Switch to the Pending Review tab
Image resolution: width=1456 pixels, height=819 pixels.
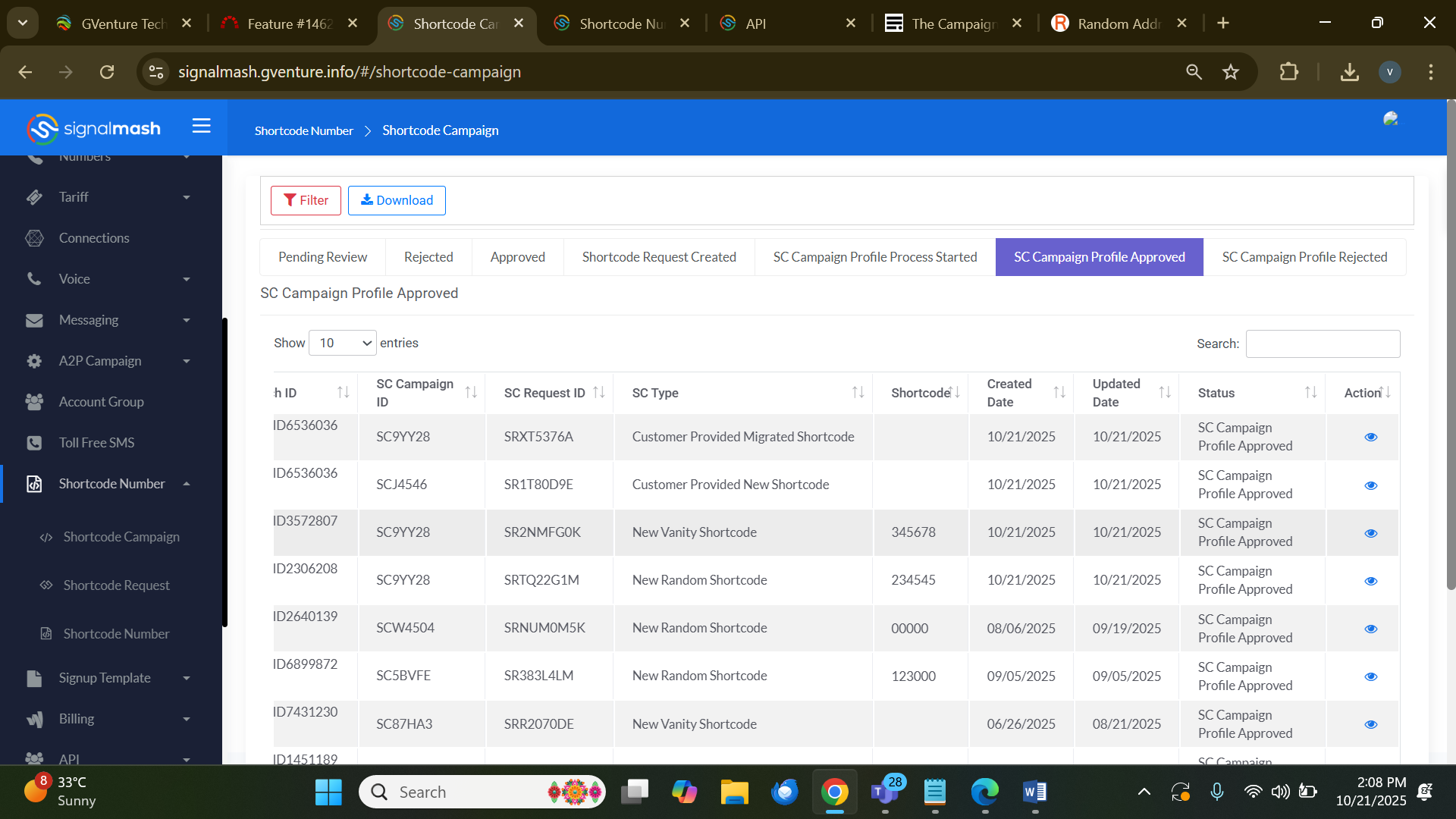click(322, 257)
